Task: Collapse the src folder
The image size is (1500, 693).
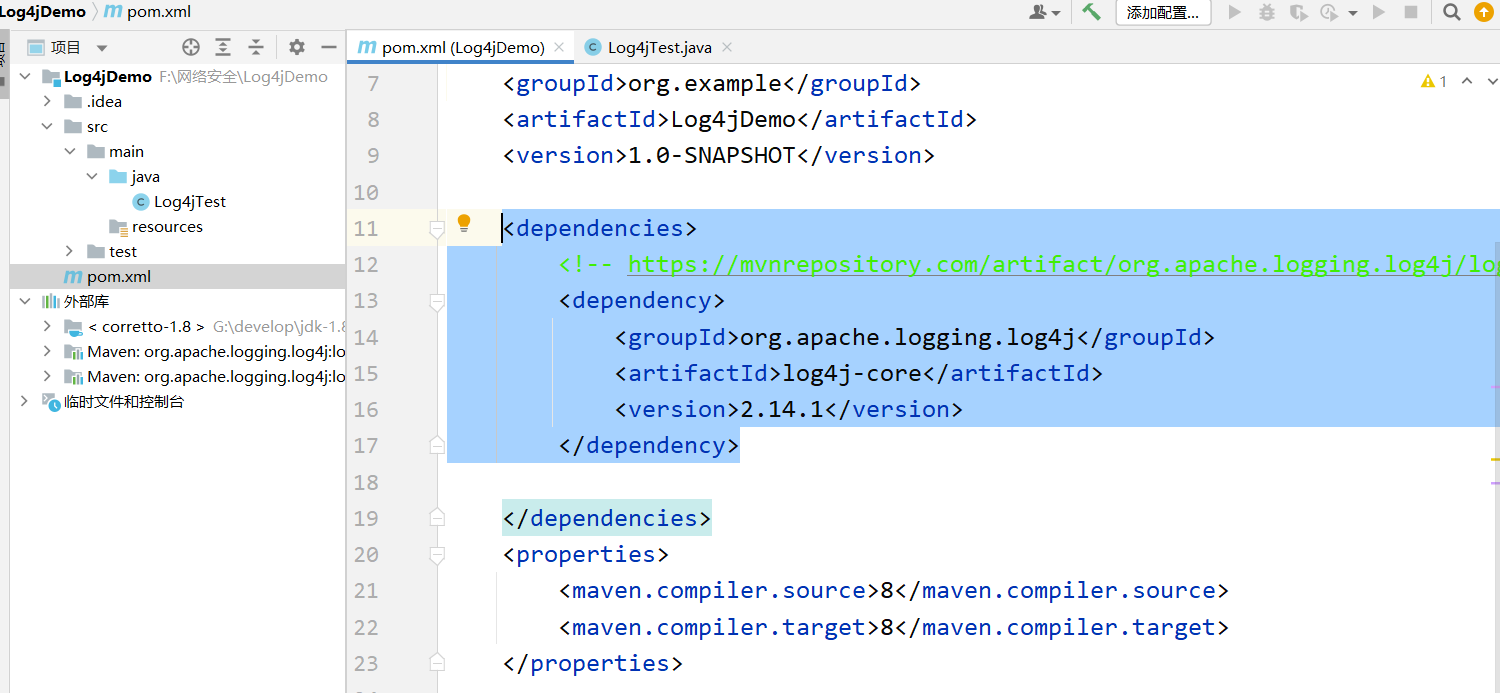Action: point(47,126)
